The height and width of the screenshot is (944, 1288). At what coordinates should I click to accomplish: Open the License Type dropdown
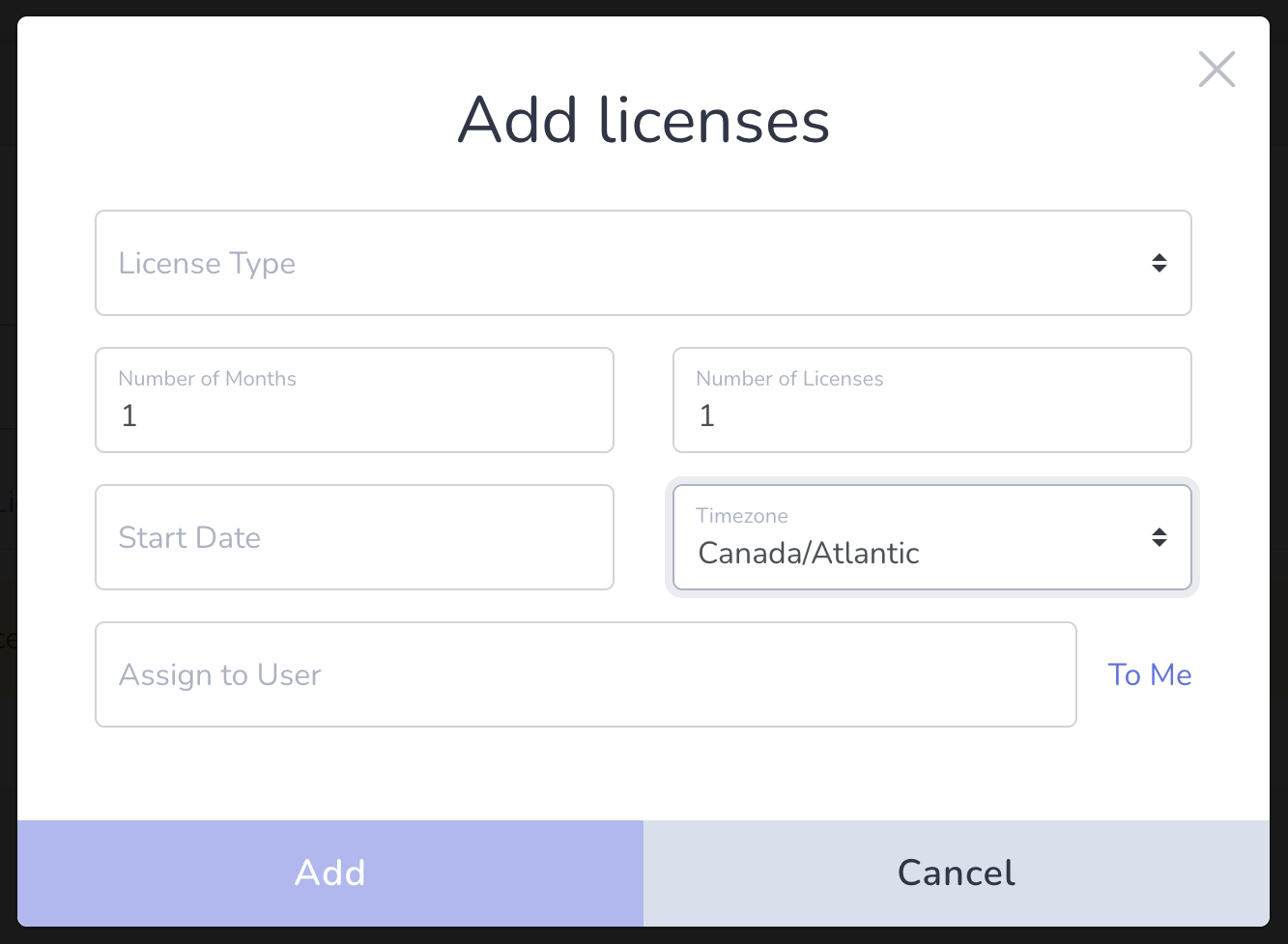tap(644, 263)
